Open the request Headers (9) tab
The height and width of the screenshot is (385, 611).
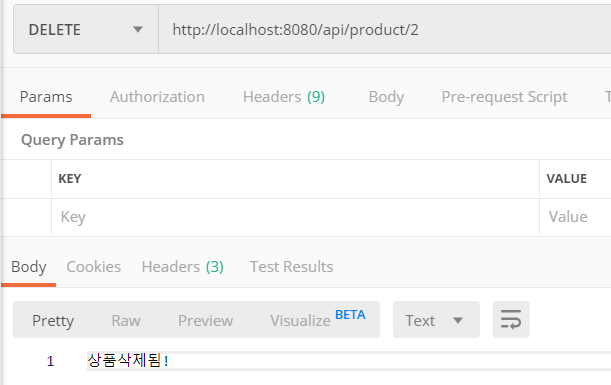click(284, 97)
